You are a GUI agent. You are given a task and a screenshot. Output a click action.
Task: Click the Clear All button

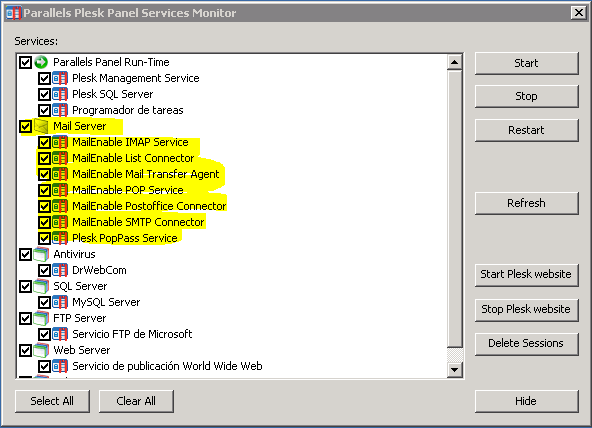coord(136,401)
